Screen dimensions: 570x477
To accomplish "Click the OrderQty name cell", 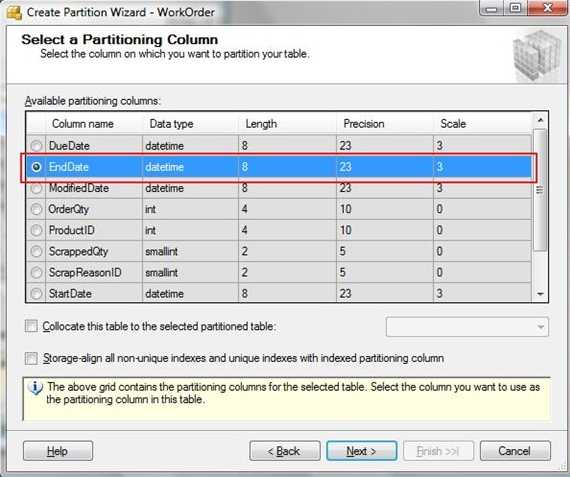I will (x=94, y=209).
